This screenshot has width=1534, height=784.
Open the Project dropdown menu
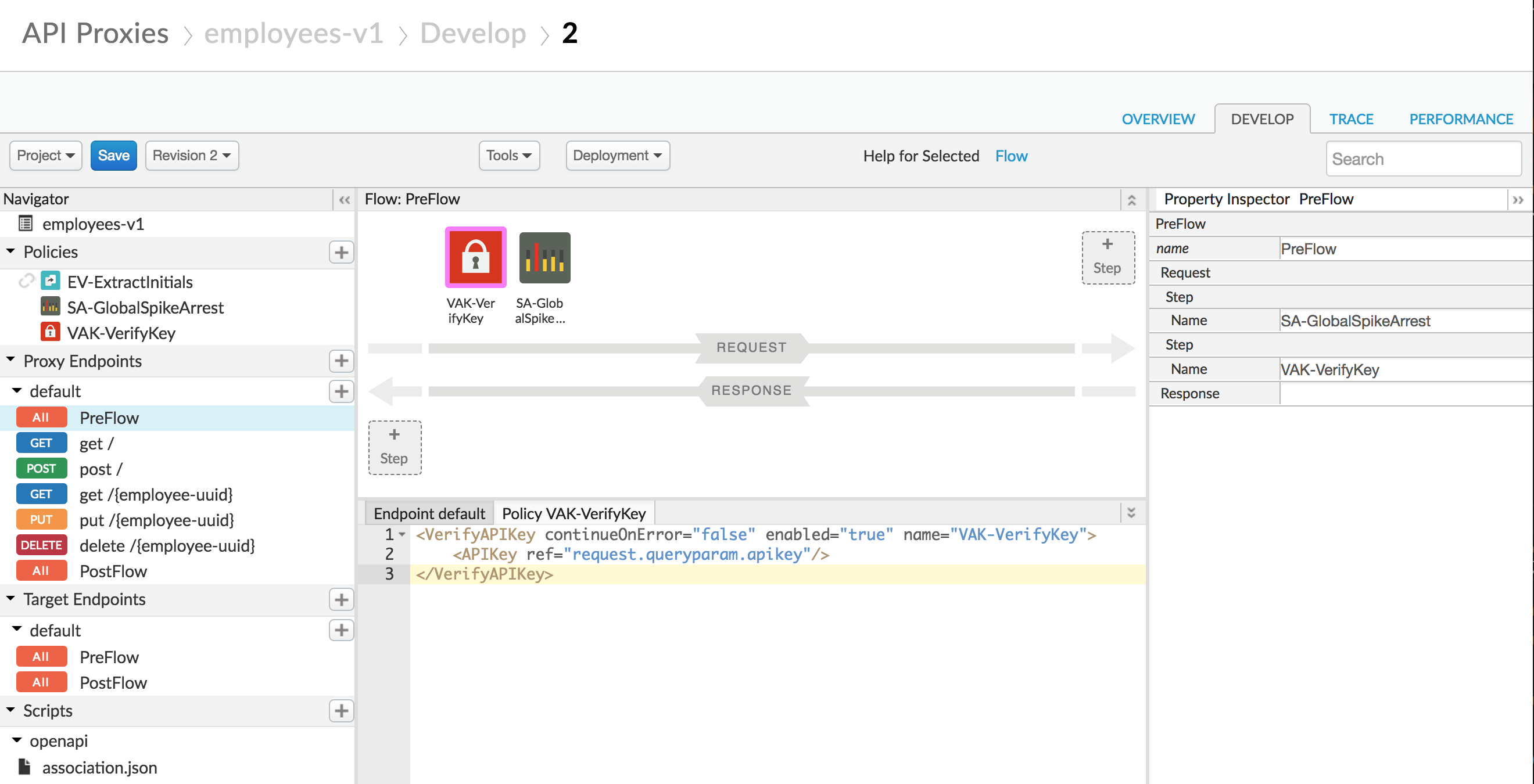[x=46, y=156]
